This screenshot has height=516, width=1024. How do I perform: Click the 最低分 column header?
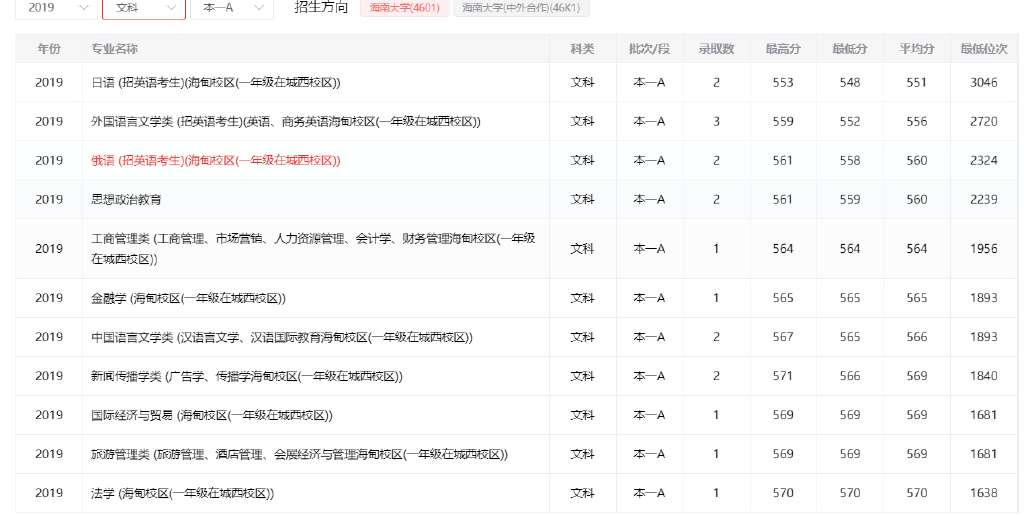(850, 49)
